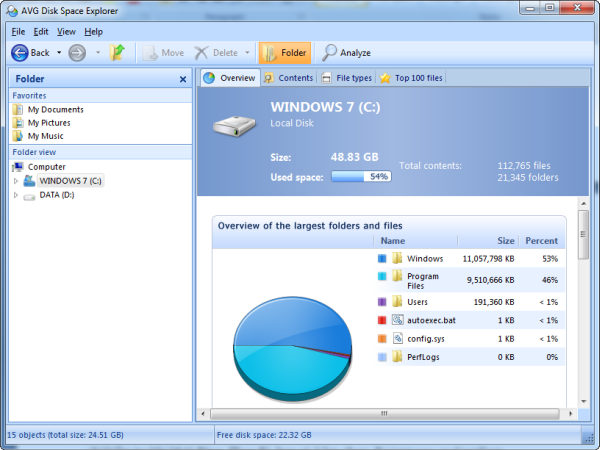600x450 pixels.
Task: Click the pie chart of disk usage
Action: (292, 349)
